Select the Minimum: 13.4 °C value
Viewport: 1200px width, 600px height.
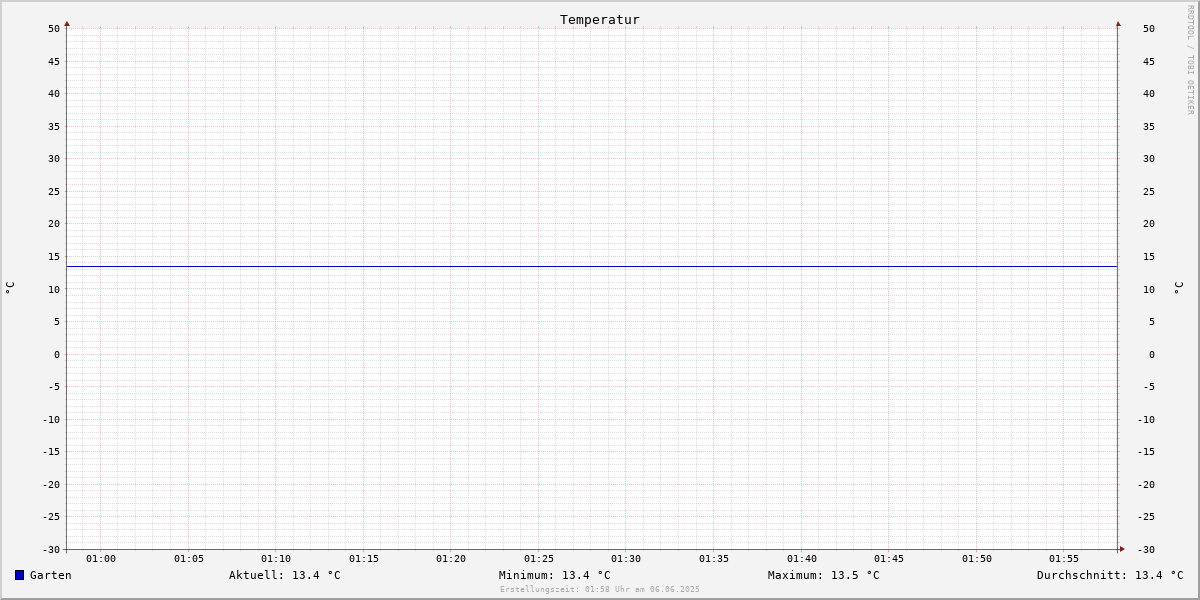click(x=555, y=575)
